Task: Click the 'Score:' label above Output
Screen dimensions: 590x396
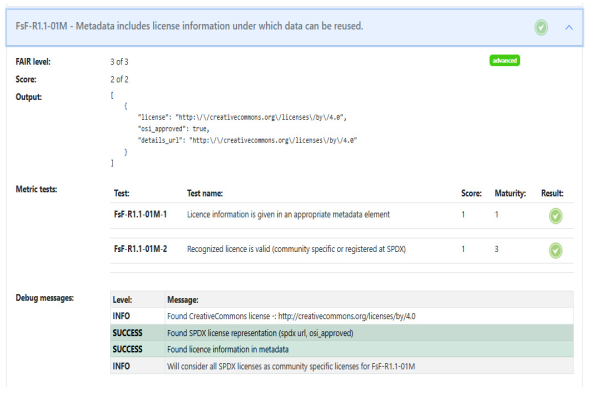Action: tap(26, 79)
